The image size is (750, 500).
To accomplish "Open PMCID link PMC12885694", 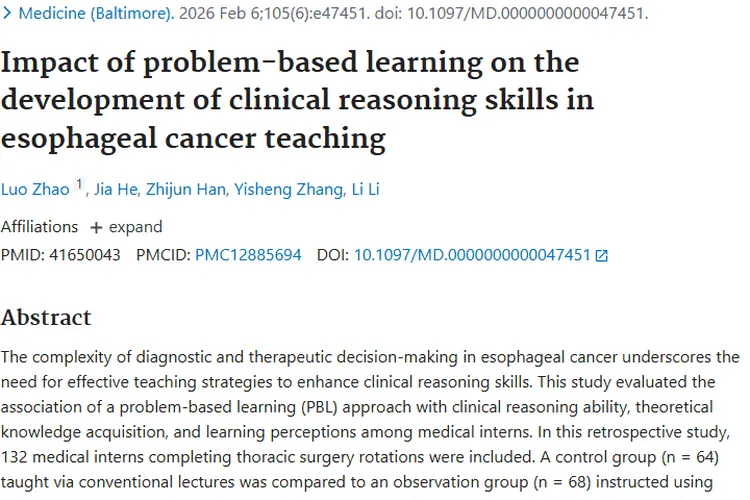I will pyautogui.click(x=248, y=255).
